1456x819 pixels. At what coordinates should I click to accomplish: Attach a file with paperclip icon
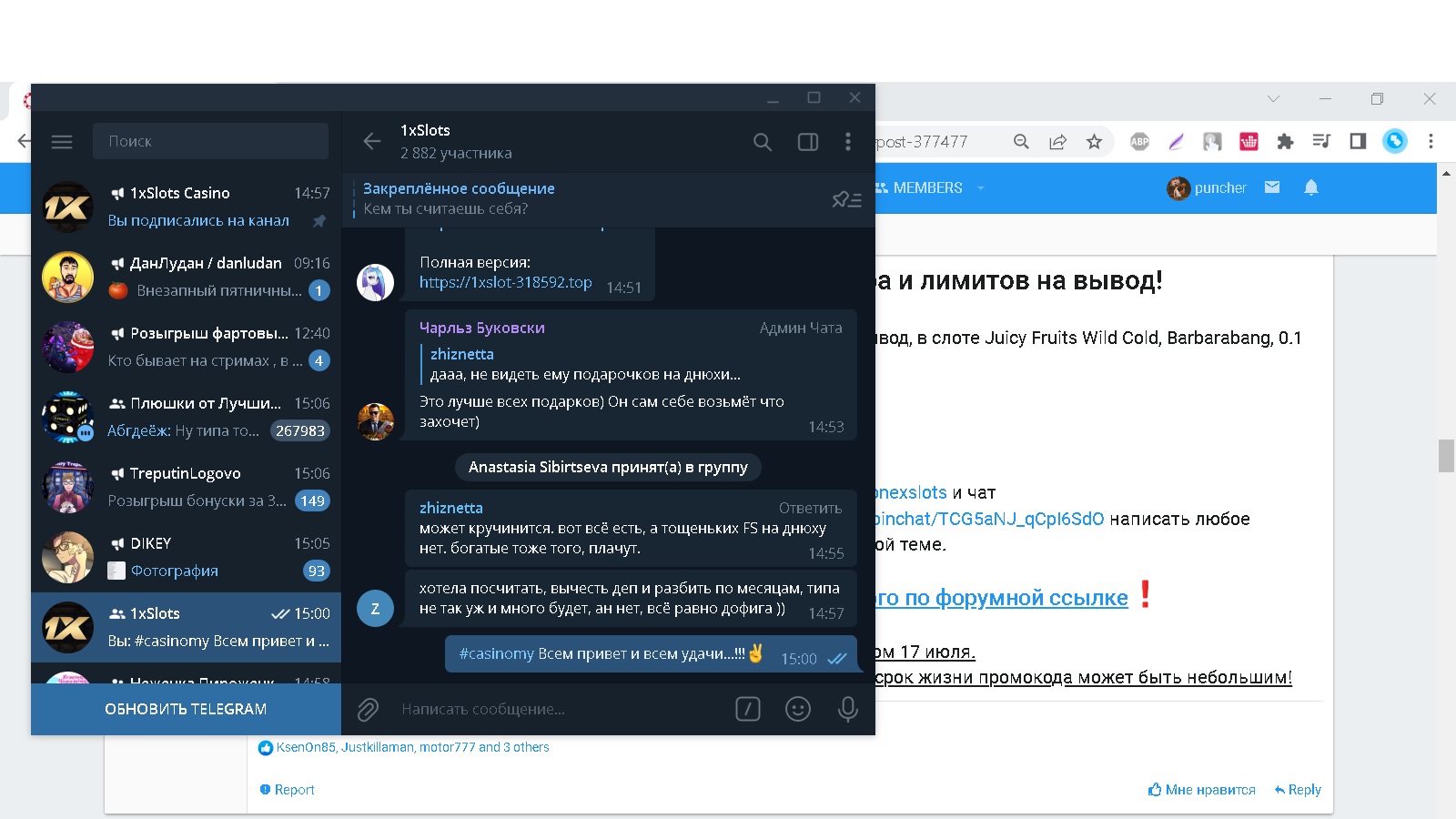(368, 709)
